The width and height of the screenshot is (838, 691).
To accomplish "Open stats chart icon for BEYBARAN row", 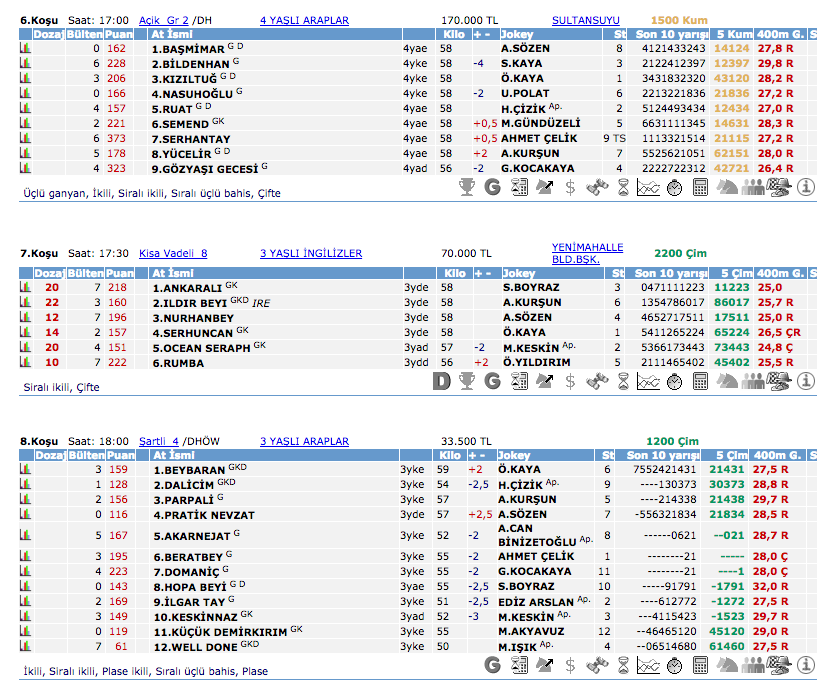I will coord(25,469).
